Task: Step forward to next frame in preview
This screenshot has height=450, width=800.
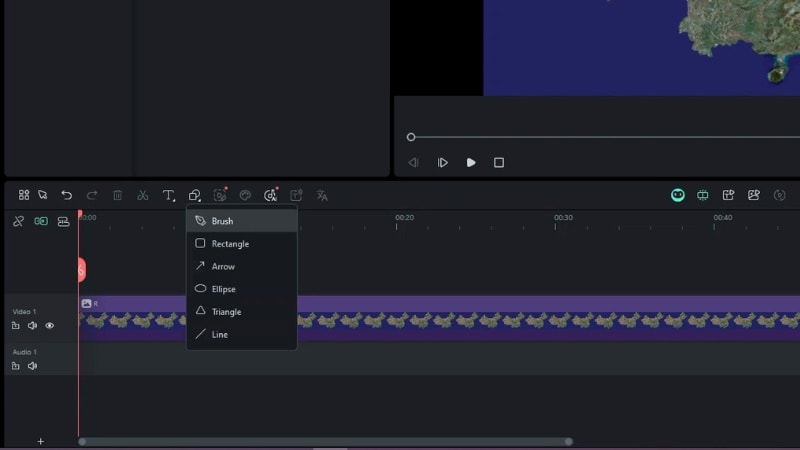Action: click(x=442, y=162)
